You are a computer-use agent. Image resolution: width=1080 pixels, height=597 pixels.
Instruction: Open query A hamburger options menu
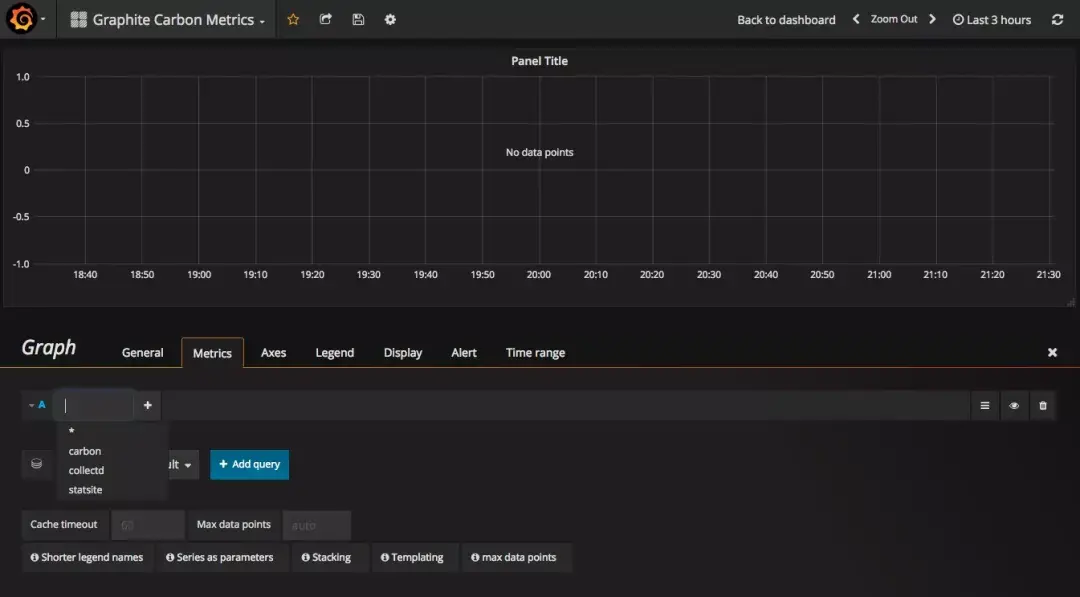[985, 406]
